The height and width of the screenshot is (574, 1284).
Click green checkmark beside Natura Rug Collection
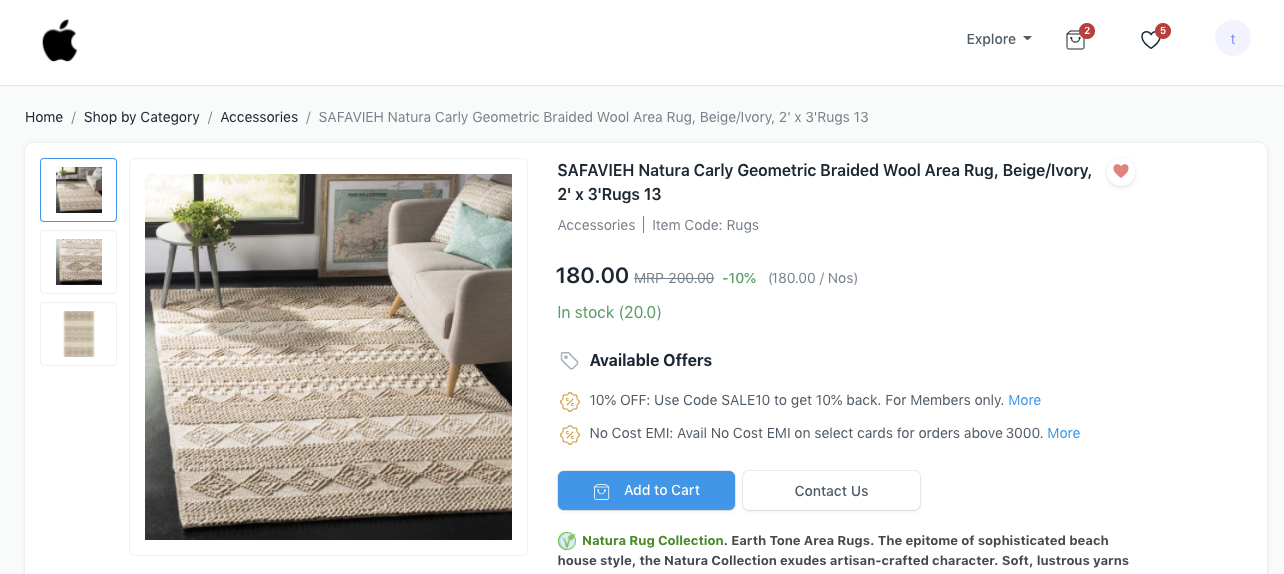tap(567, 541)
